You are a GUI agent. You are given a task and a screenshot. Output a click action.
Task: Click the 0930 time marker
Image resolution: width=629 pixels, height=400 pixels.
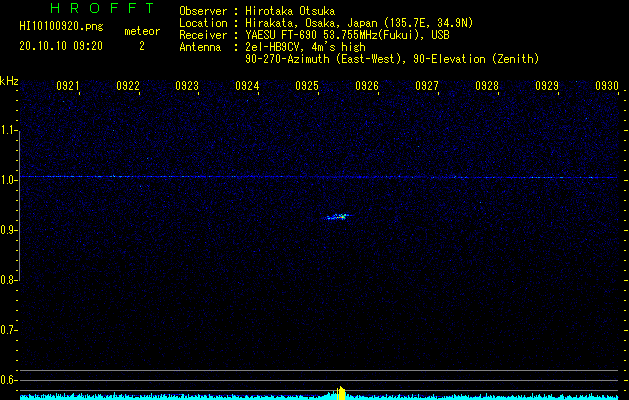coord(607,85)
